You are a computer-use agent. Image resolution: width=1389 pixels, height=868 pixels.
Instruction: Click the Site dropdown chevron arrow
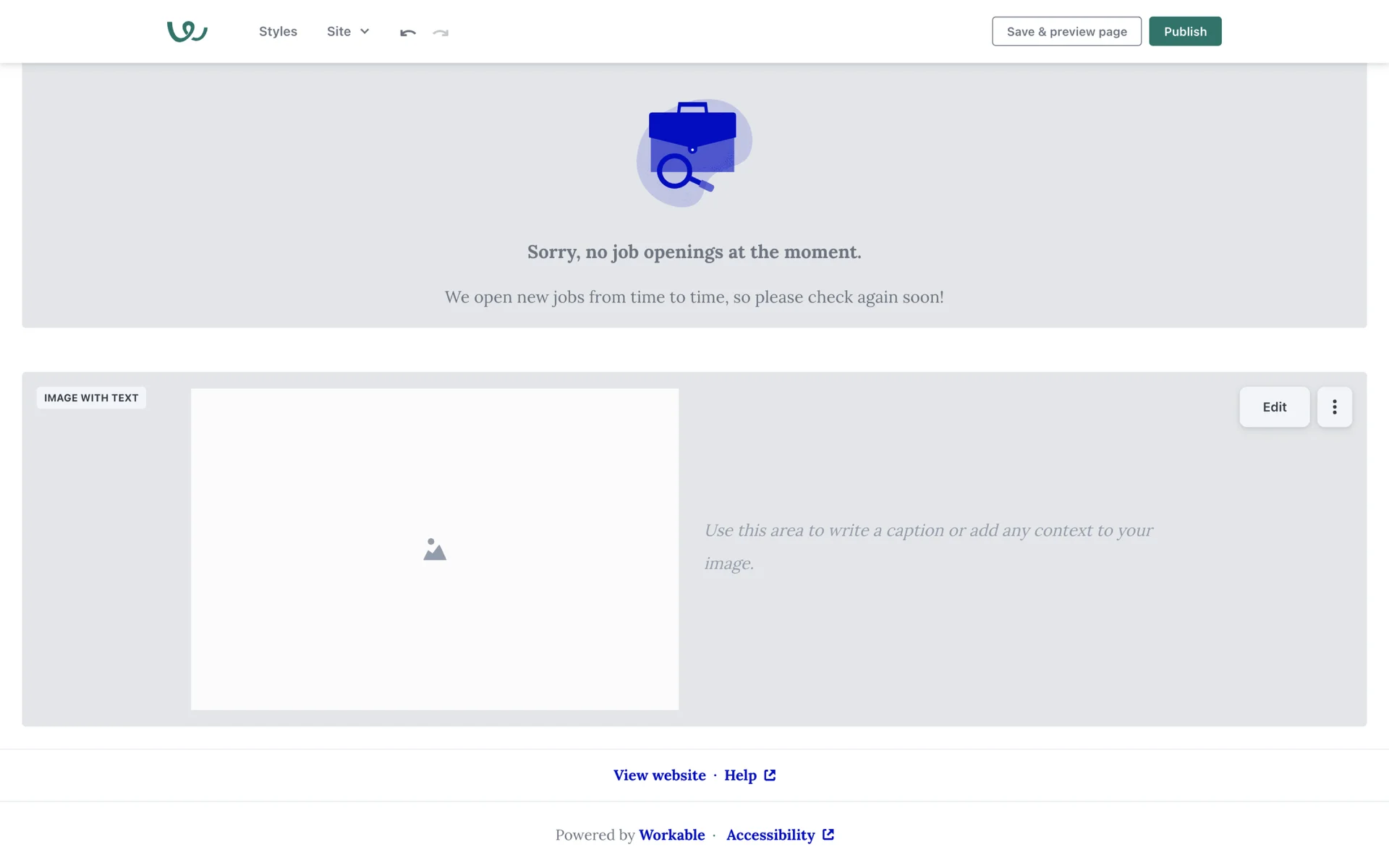click(x=365, y=31)
